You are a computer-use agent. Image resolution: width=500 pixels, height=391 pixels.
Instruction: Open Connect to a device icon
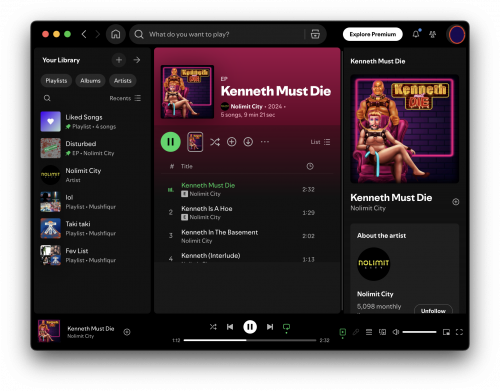(x=382, y=332)
